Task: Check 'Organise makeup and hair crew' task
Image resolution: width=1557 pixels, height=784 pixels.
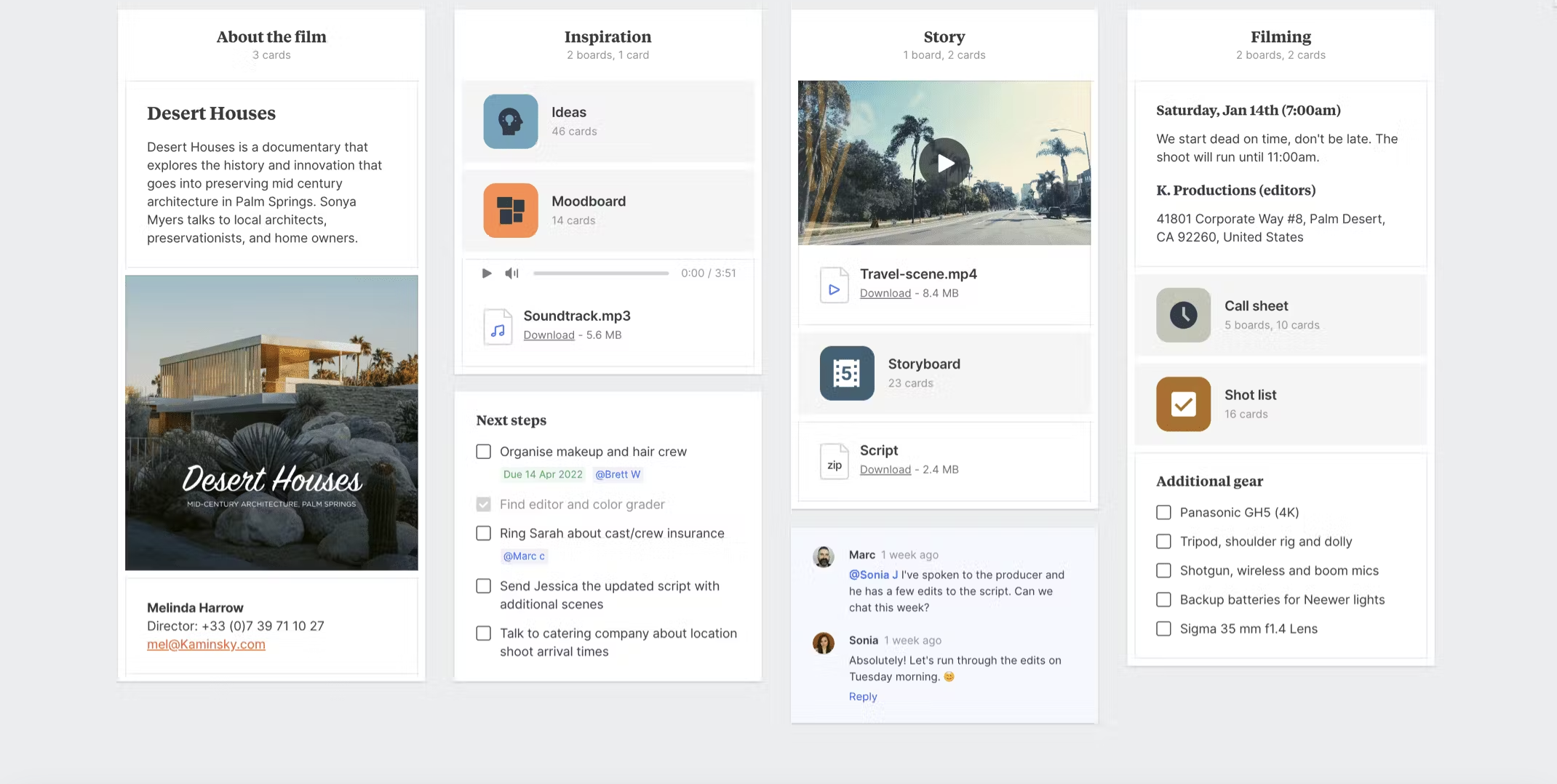Action: [483, 452]
